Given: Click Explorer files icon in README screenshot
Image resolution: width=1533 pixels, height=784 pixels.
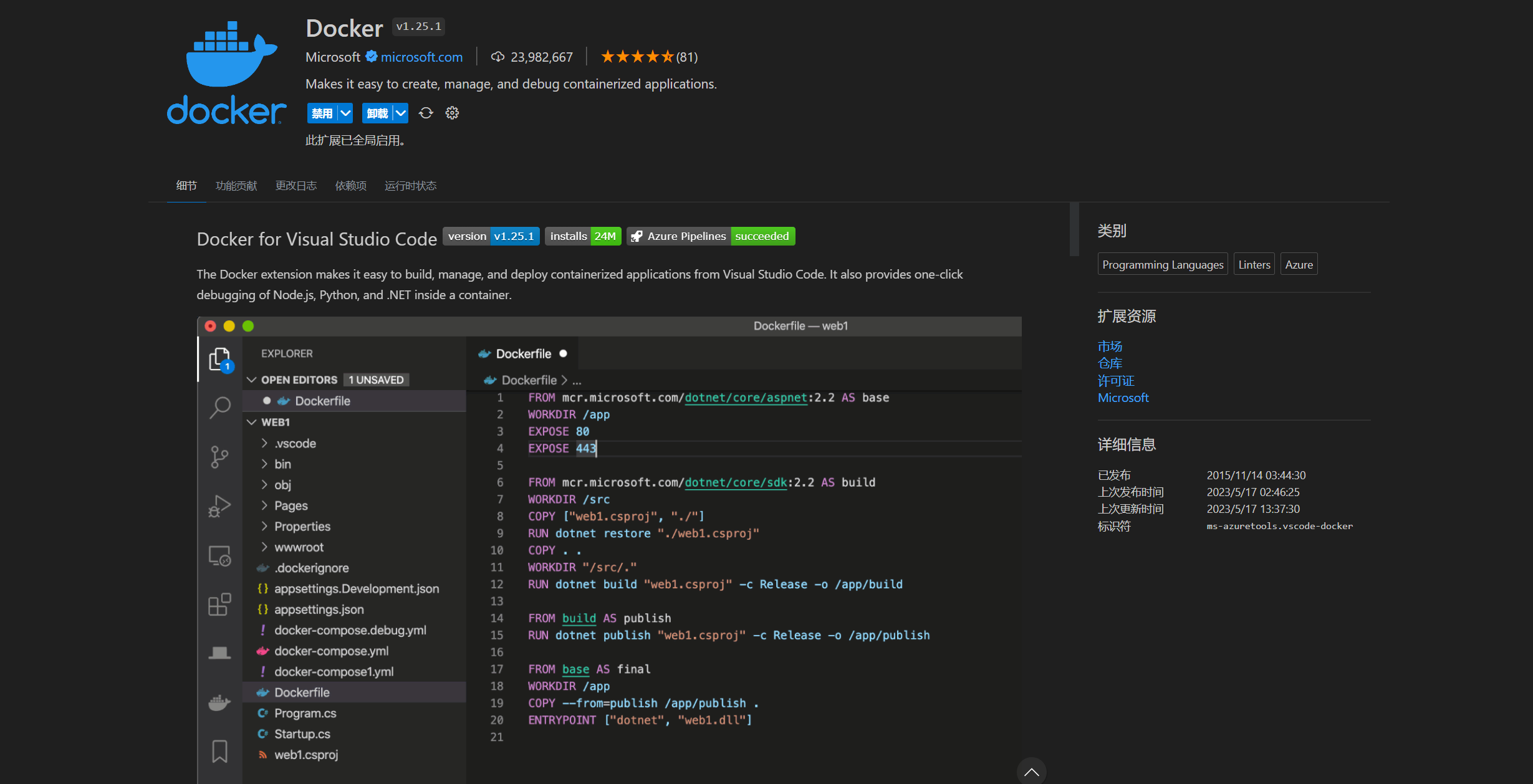Looking at the screenshot, I should point(219,360).
